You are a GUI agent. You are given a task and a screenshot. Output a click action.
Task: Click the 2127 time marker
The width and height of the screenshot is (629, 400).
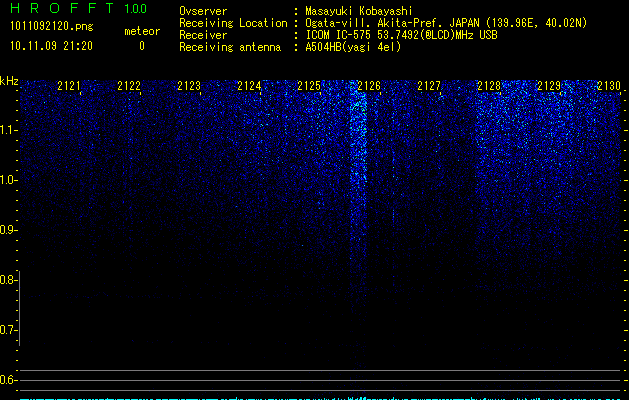coord(429,85)
